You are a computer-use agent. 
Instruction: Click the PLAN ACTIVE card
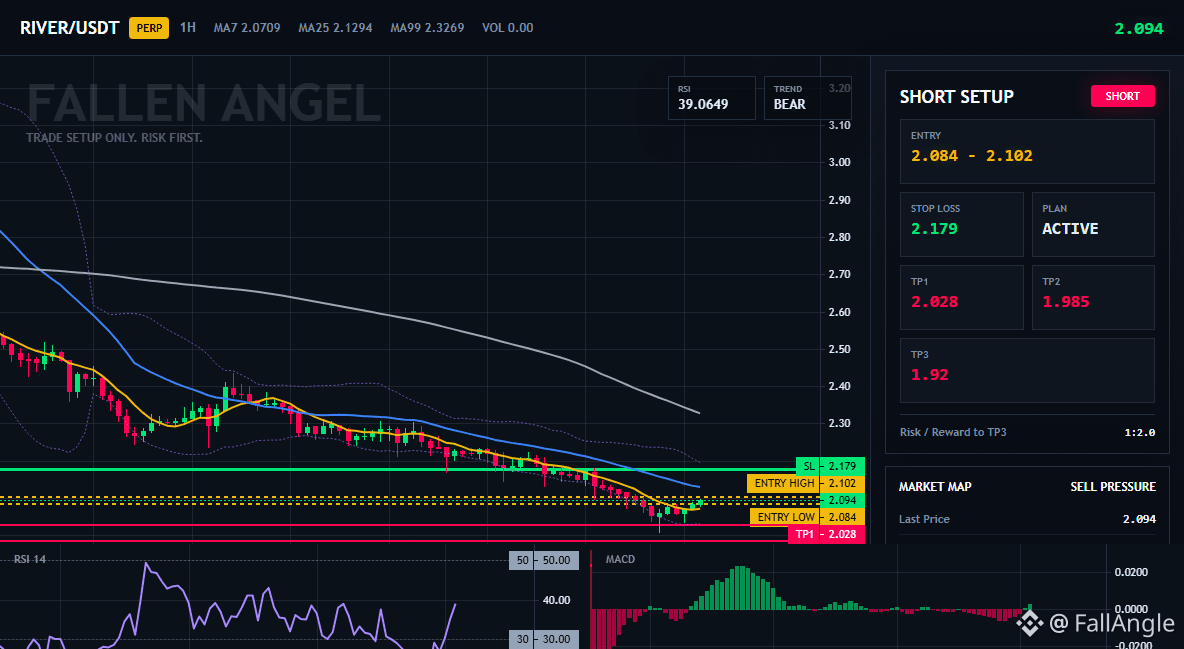tap(1093, 224)
